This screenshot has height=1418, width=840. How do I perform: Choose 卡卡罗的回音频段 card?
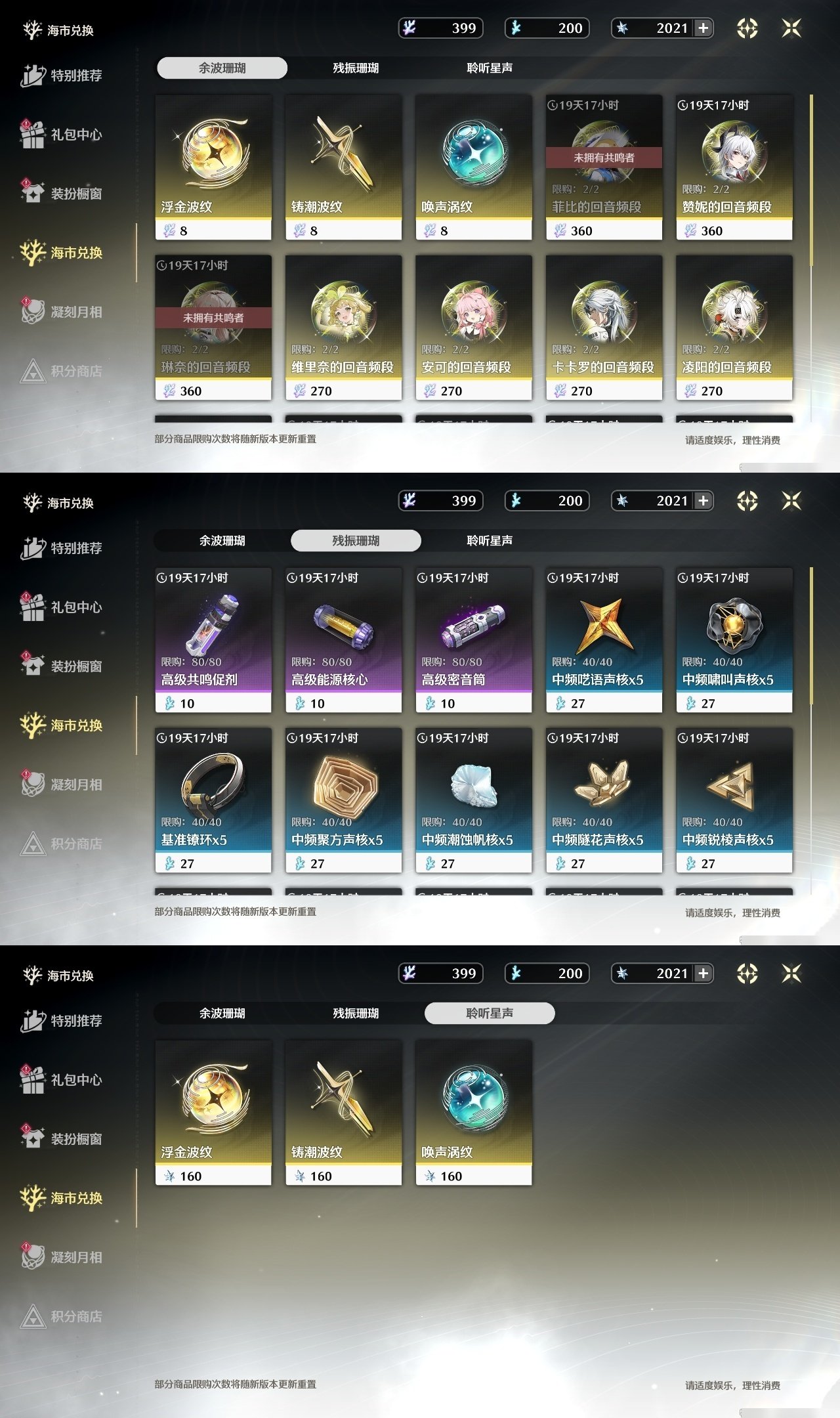tap(604, 328)
